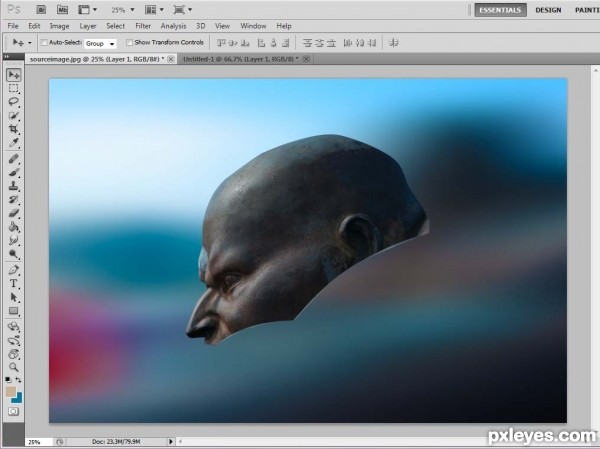Open the status bar info arrow menu
The width and height of the screenshot is (600, 449).
click(x=171, y=442)
